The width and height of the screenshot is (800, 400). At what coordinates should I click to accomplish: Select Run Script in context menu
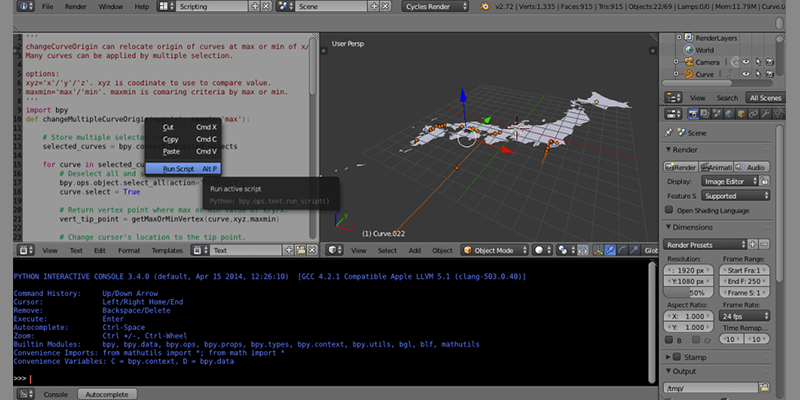(x=184, y=168)
